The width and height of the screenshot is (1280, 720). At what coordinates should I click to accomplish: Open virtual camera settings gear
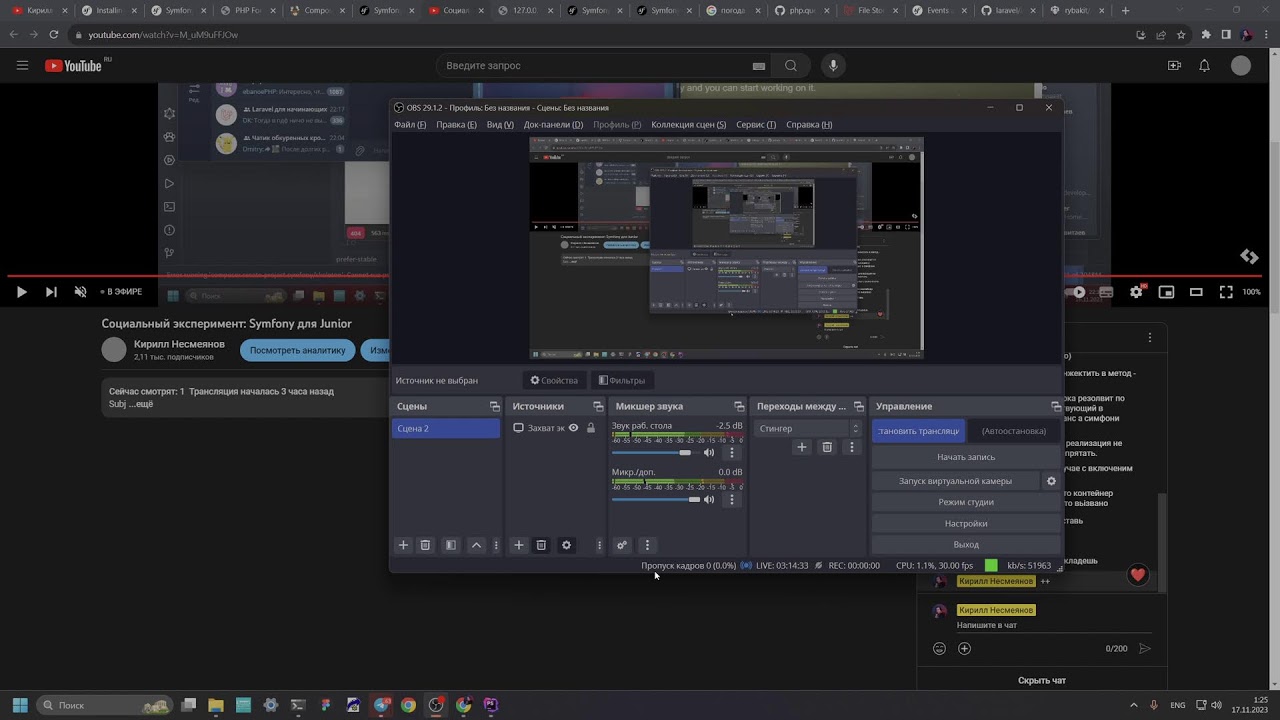point(1051,481)
